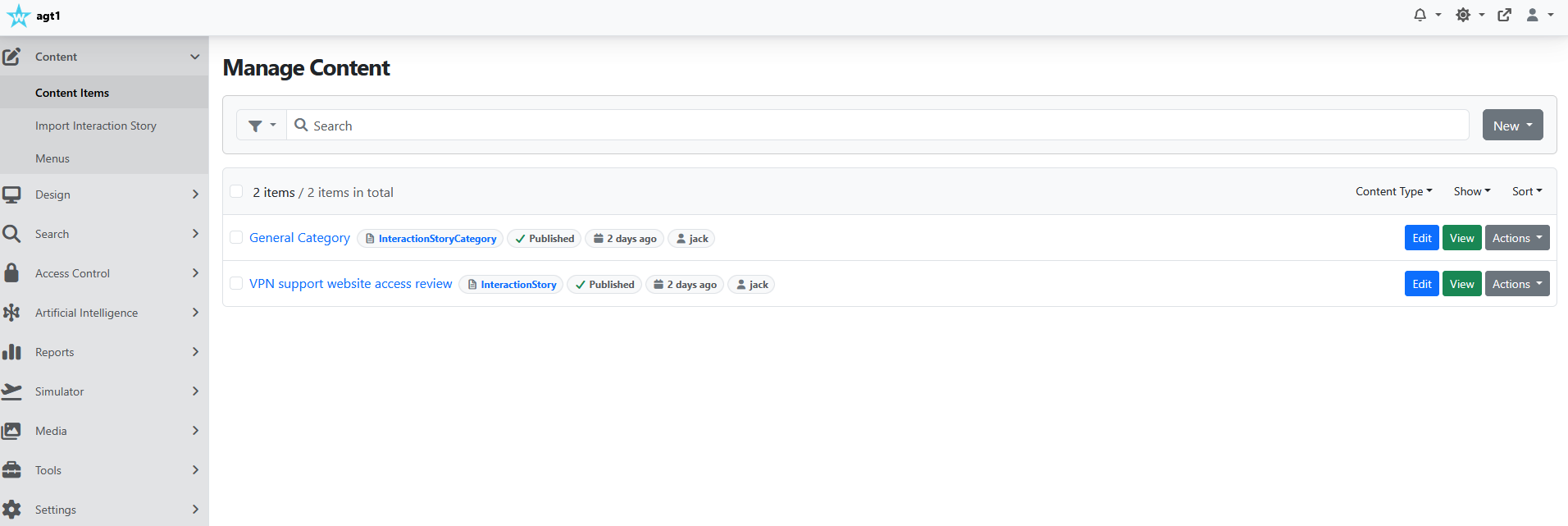This screenshot has height=526, width=1568.
Task: Open Import Interaction Story menu item
Action: [96, 126]
